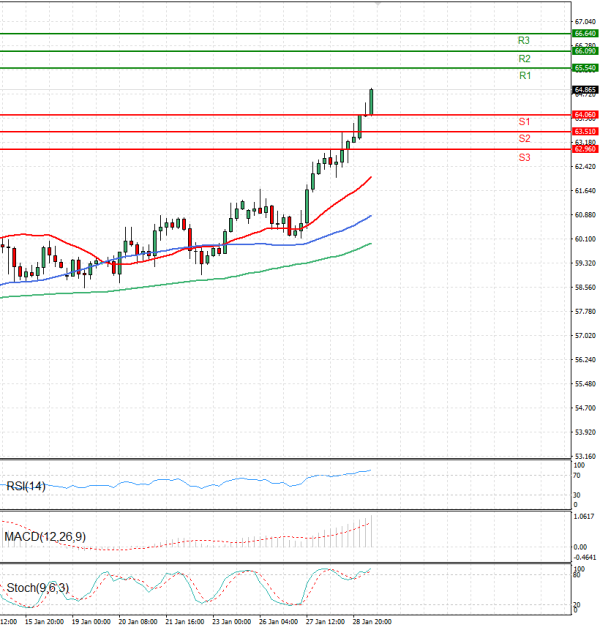Screen dimensions: 600x630
Task: Click the Stoch(9,6,3) indicator label
Action: (x=39, y=587)
